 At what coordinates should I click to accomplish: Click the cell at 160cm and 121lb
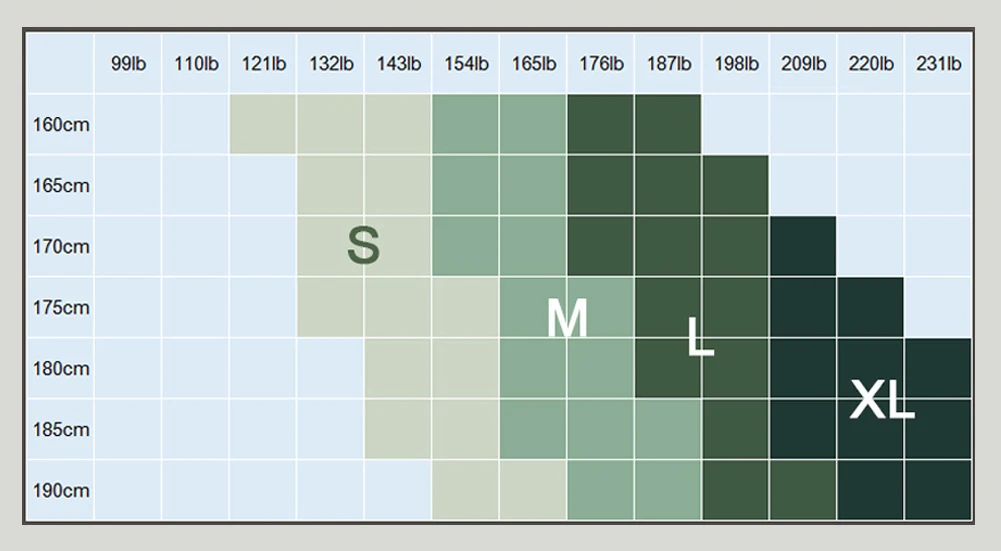[x=263, y=125]
